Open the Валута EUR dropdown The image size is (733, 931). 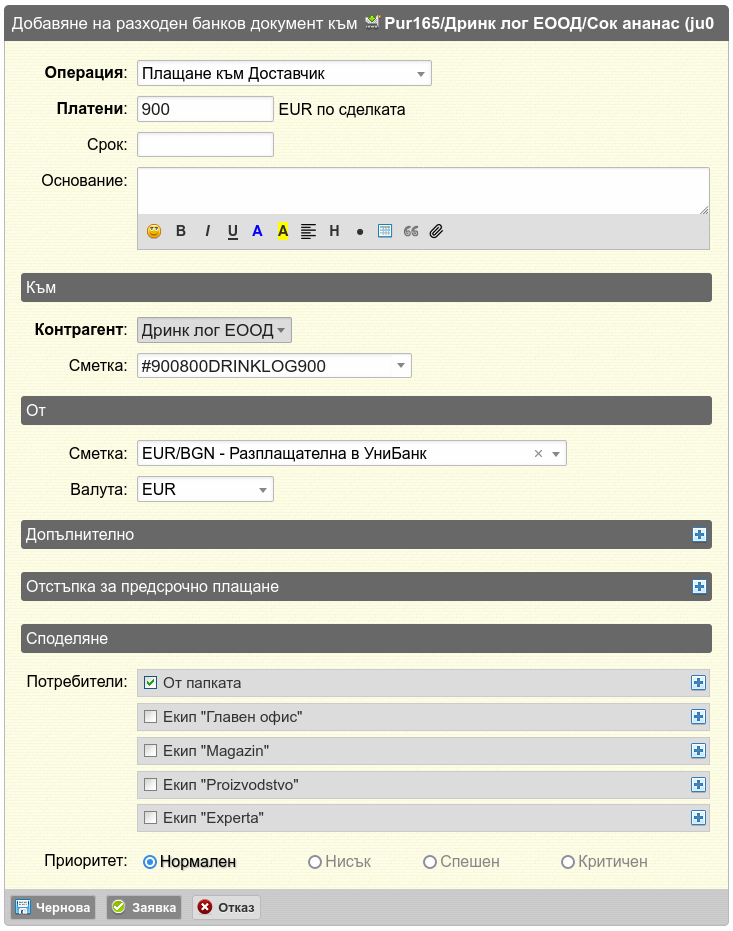coord(205,489)
